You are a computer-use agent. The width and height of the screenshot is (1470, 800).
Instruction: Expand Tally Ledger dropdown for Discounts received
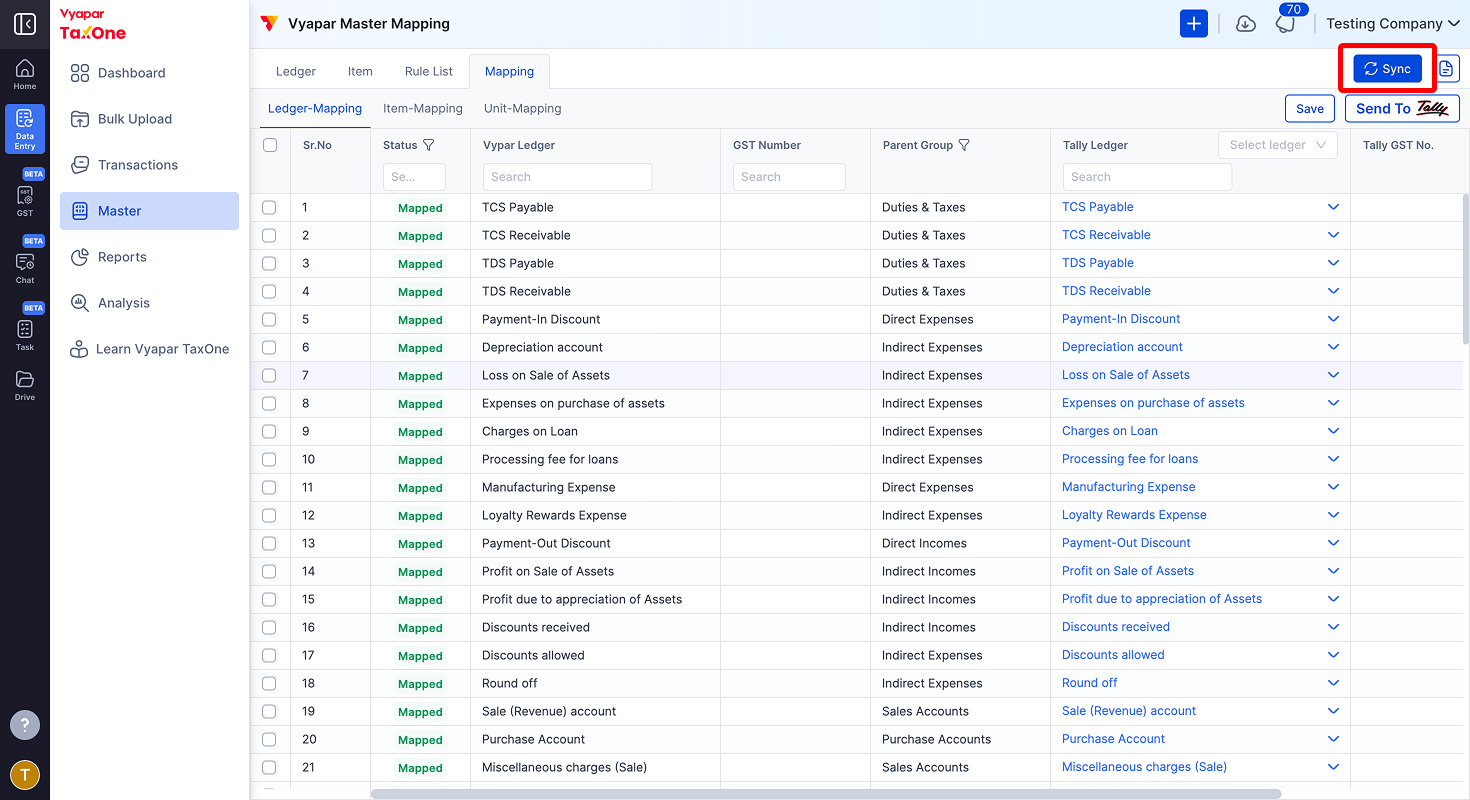pyautogui.click(x=1333, y=627)
